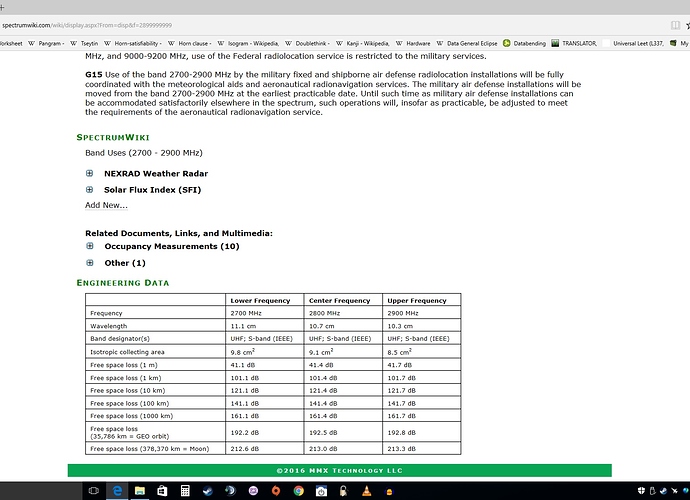Open Microsoft Store from the taskbar
This screenshot has width=690, height=500.
(x=162, y=491)
